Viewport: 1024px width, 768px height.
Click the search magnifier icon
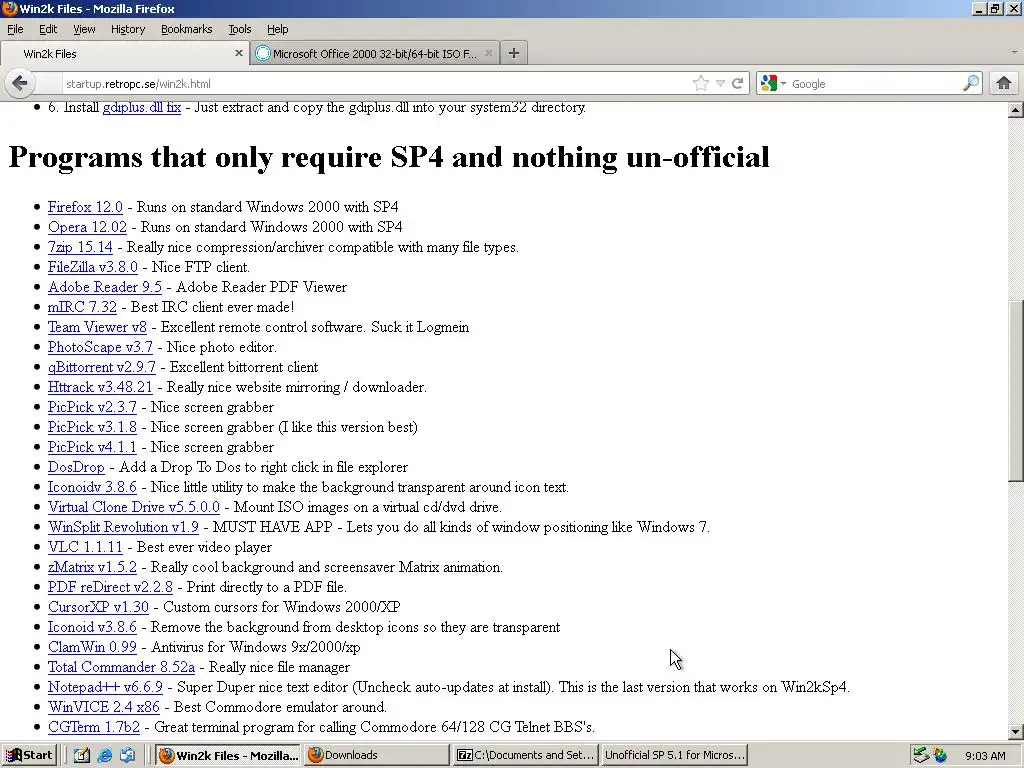pyautogui.click(x=970, y=83)
